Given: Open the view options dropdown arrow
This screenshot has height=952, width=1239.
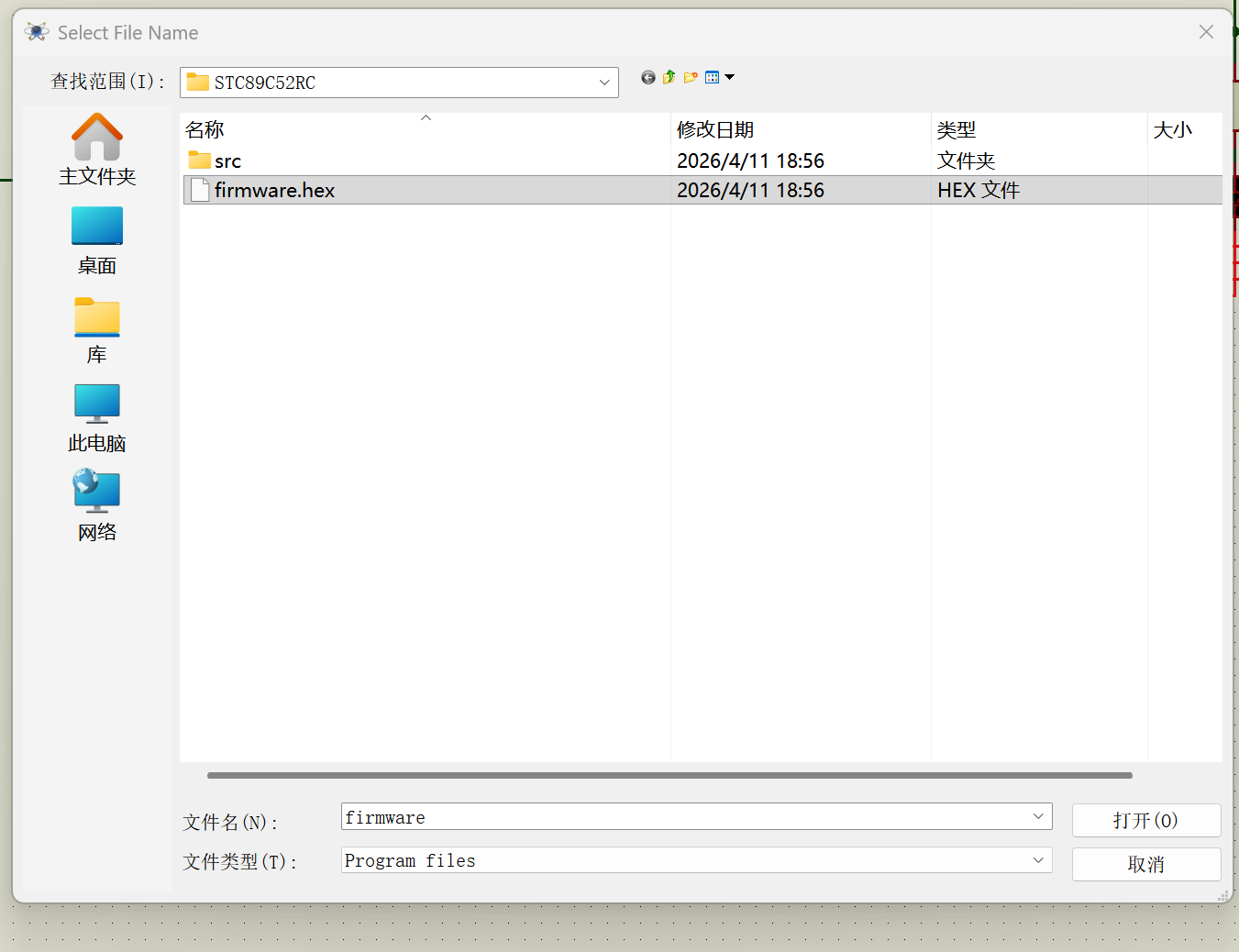Looking at the screenshot, I should tap(730, 78).
